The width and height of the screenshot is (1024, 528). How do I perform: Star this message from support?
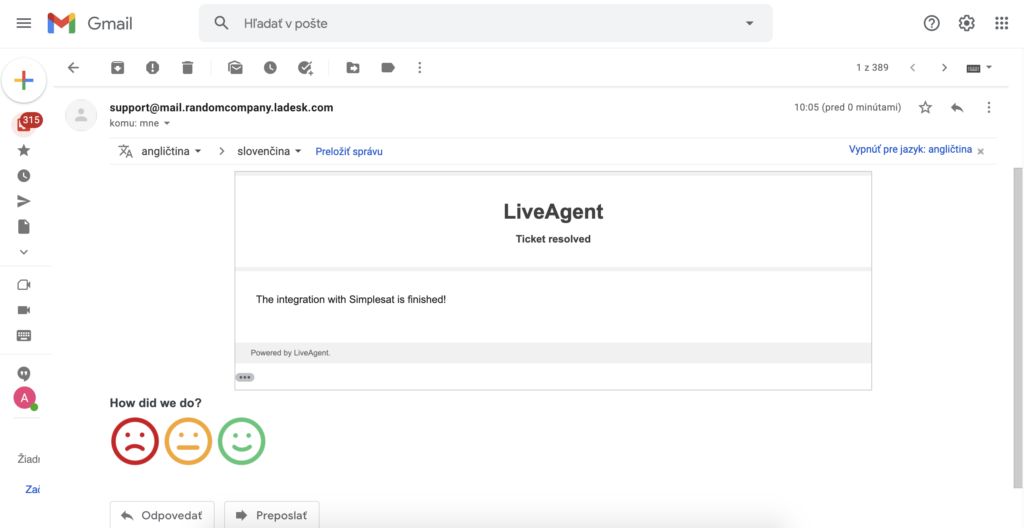pyautogui.click(x=925, y=107)
